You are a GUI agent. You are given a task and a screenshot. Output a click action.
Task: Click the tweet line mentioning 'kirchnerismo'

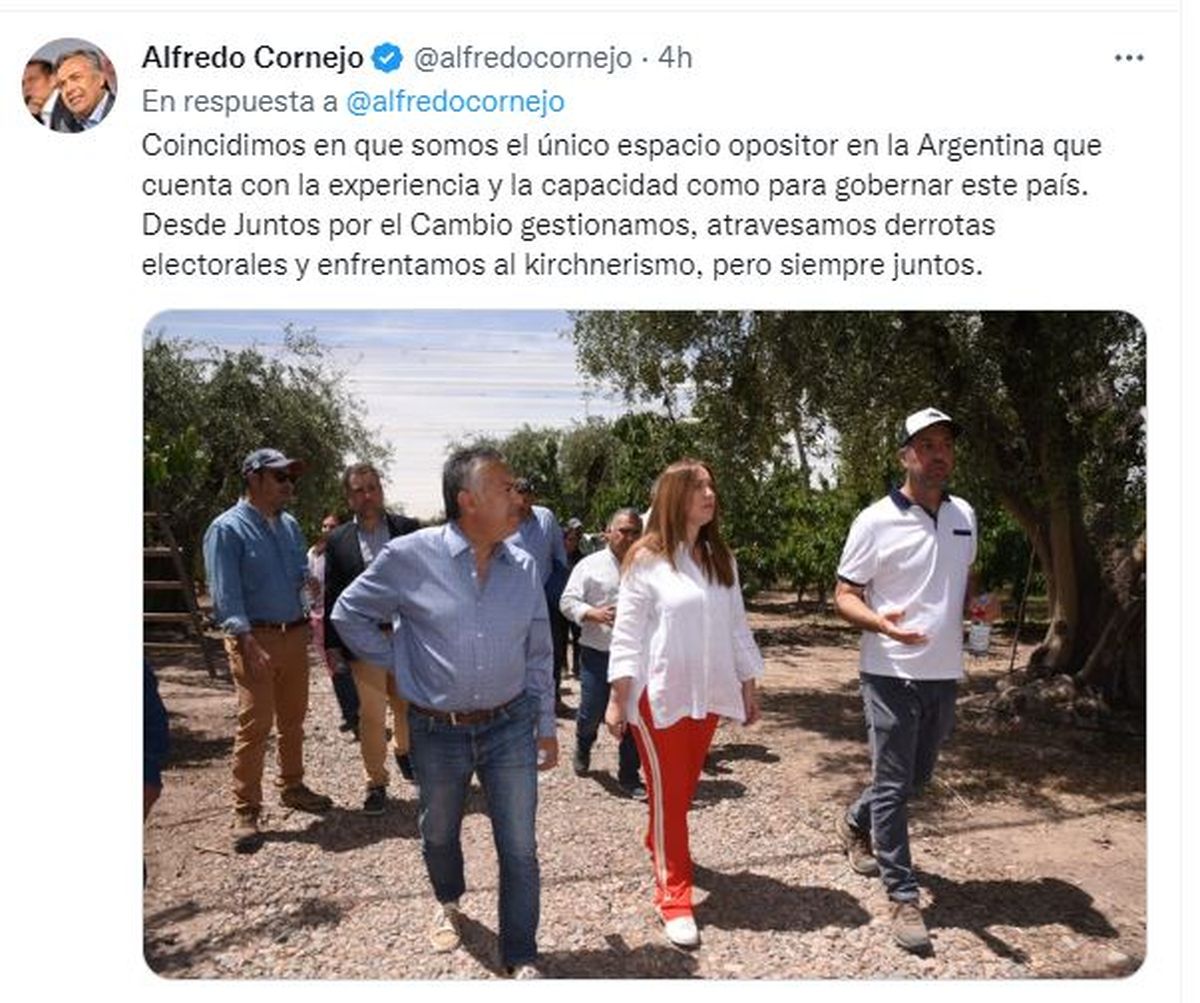[x=563, y=267]
